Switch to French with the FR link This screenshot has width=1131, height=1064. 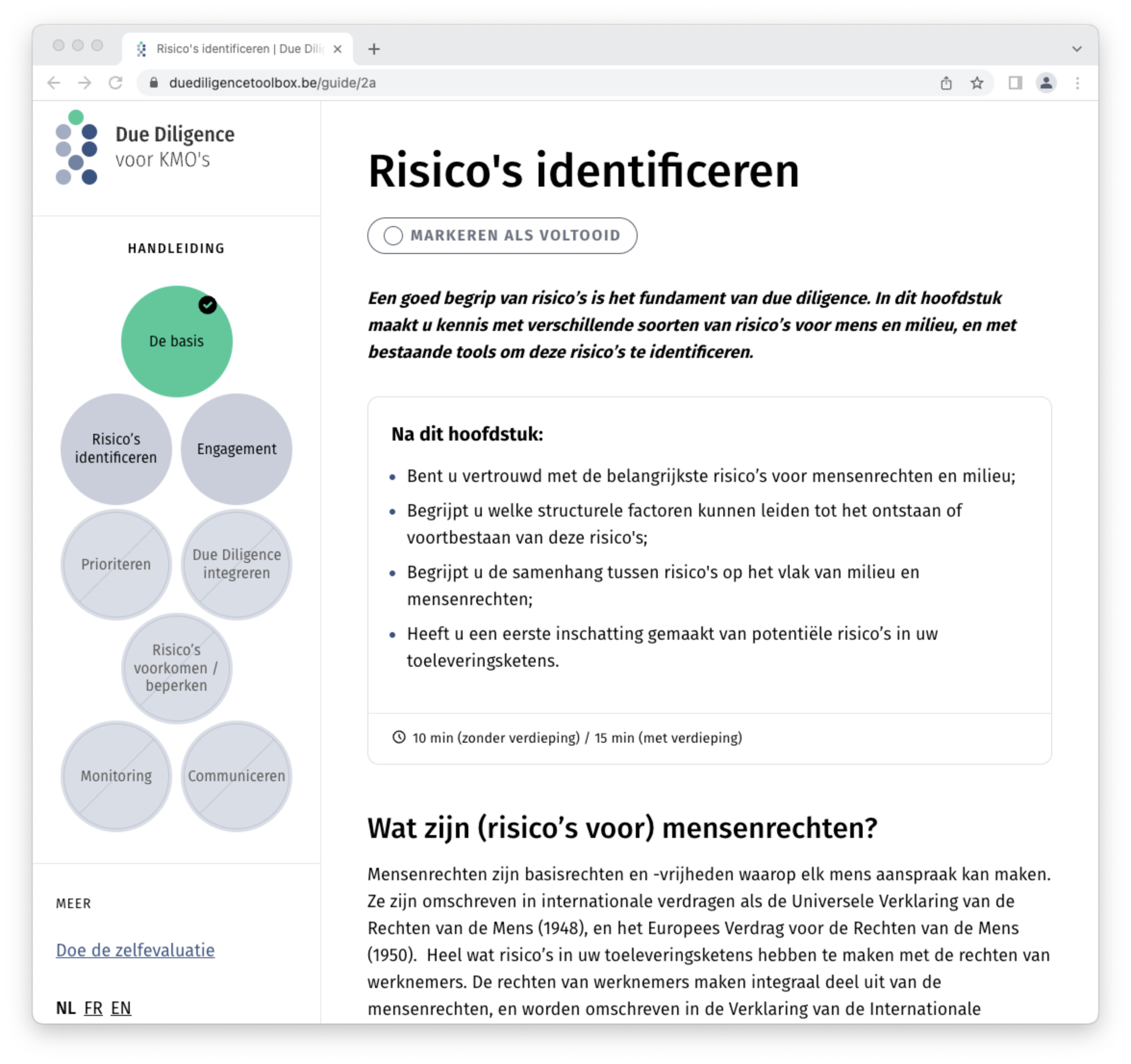(93, 1008)
